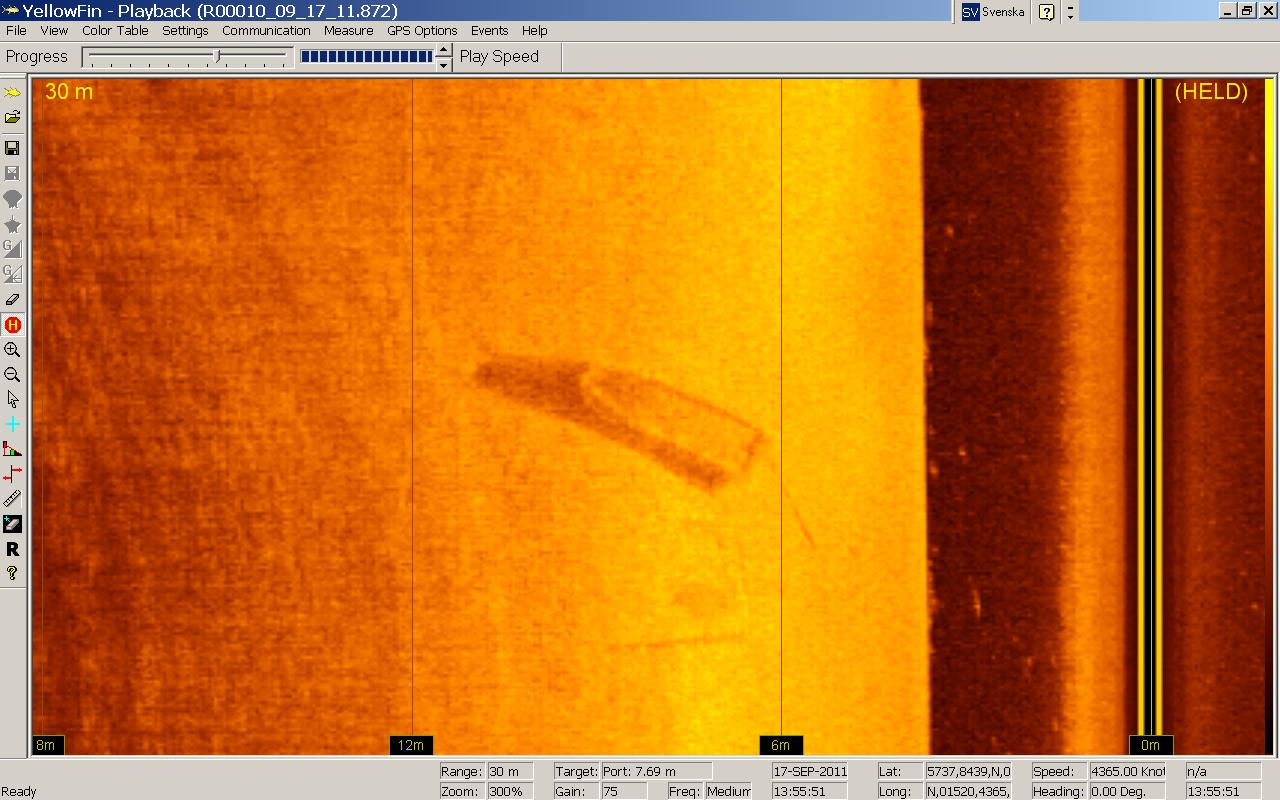Click the SV Svenska language button
Image resolution: width=1280 pixels, height=800 pixels.
[x=992, y=12]
